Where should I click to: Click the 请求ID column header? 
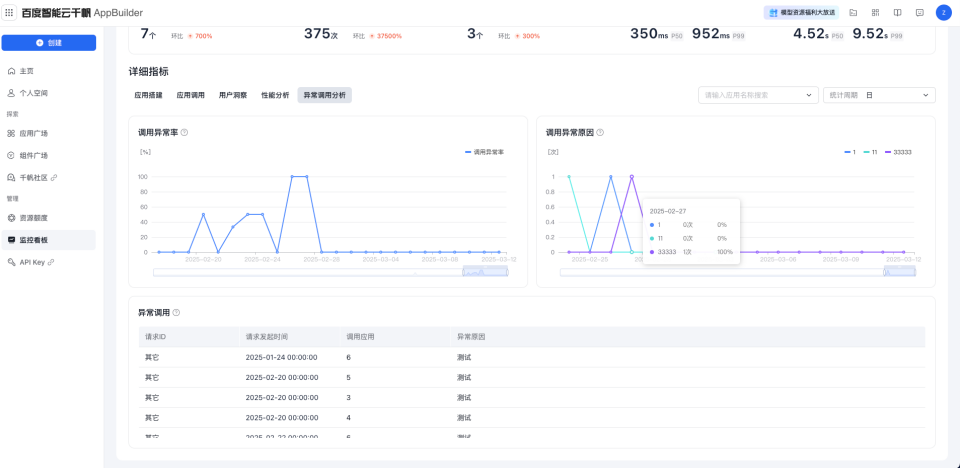pos(189,337)
